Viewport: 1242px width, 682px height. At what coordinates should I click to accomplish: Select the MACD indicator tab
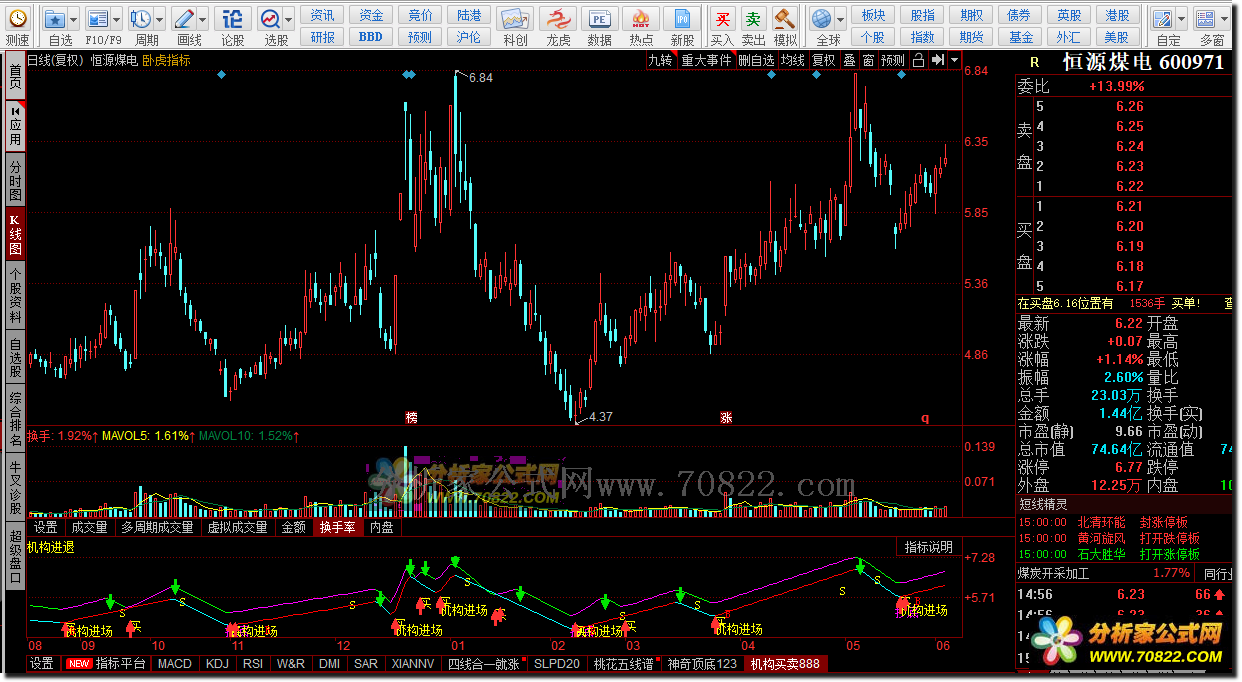tap(175, 664)
